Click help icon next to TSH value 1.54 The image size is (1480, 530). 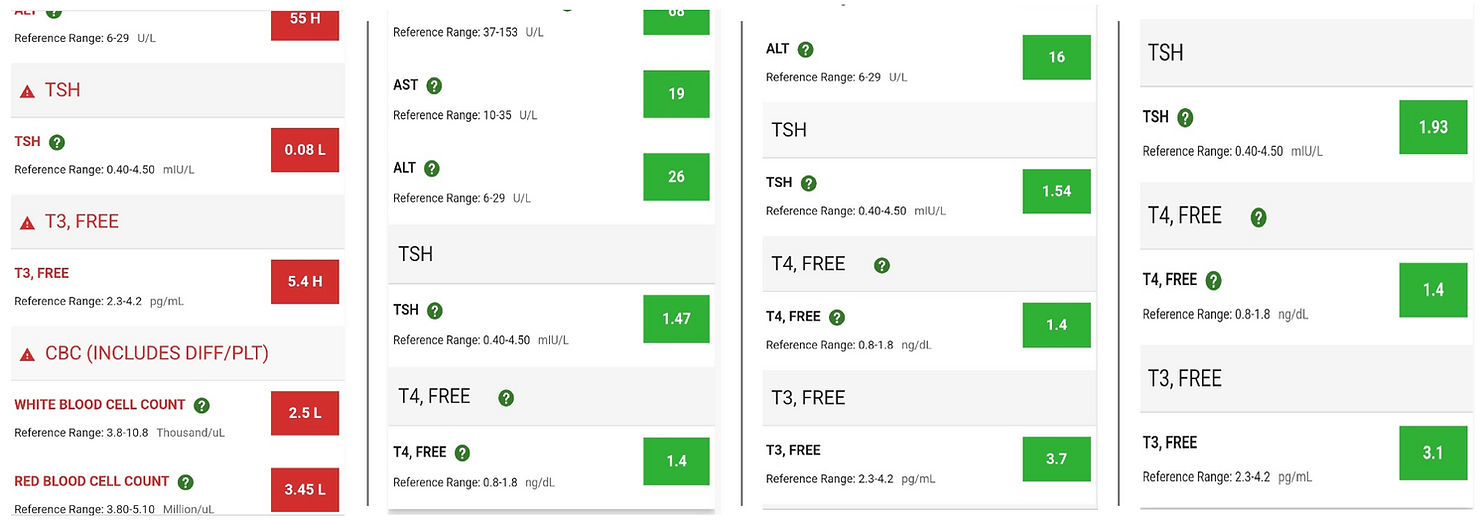tap(809, 184)
